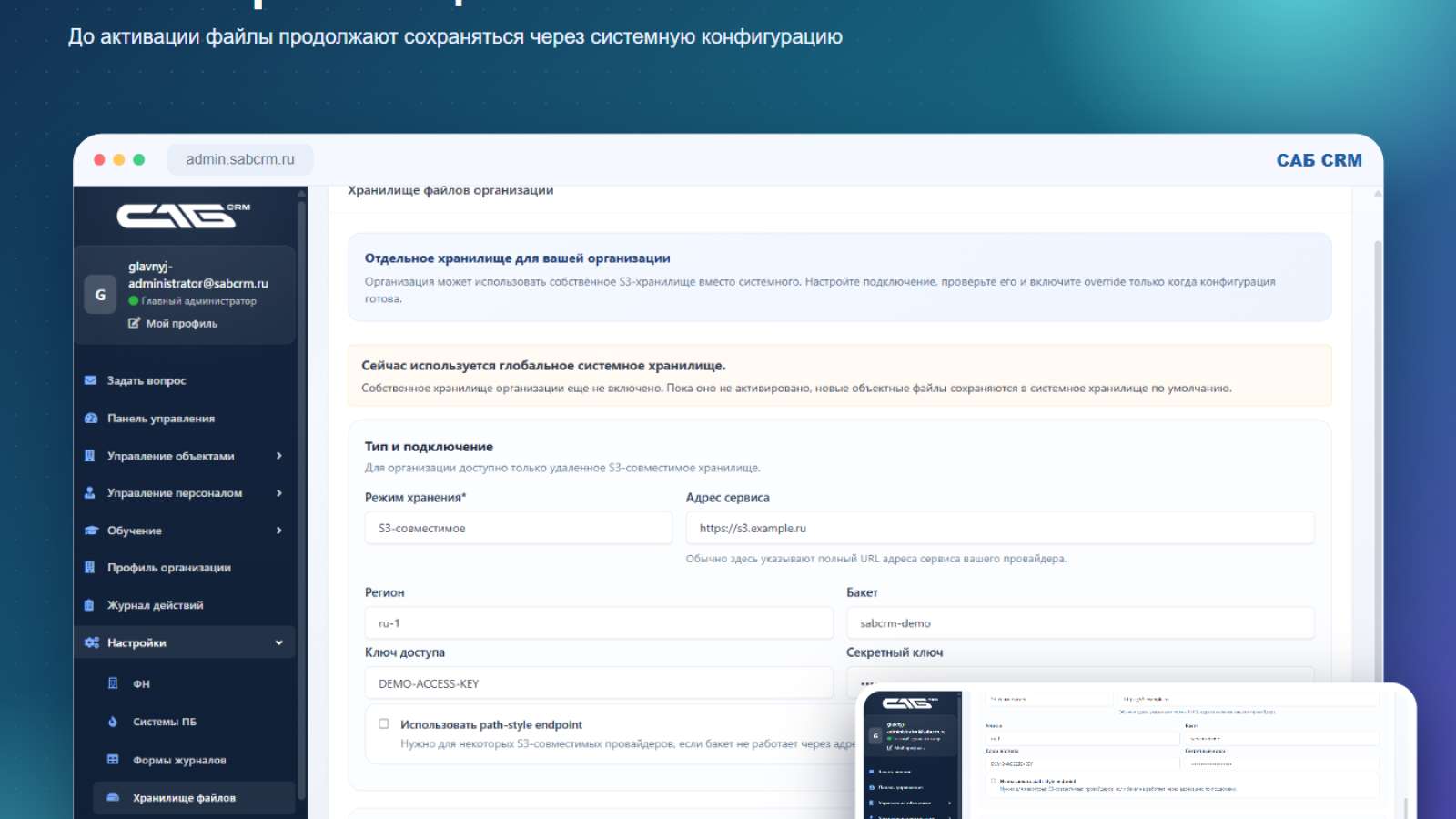The width and height of the screenshot is (1456, 819).
Task: Expand Управление объектами chevron
Action: coord(279,456)
